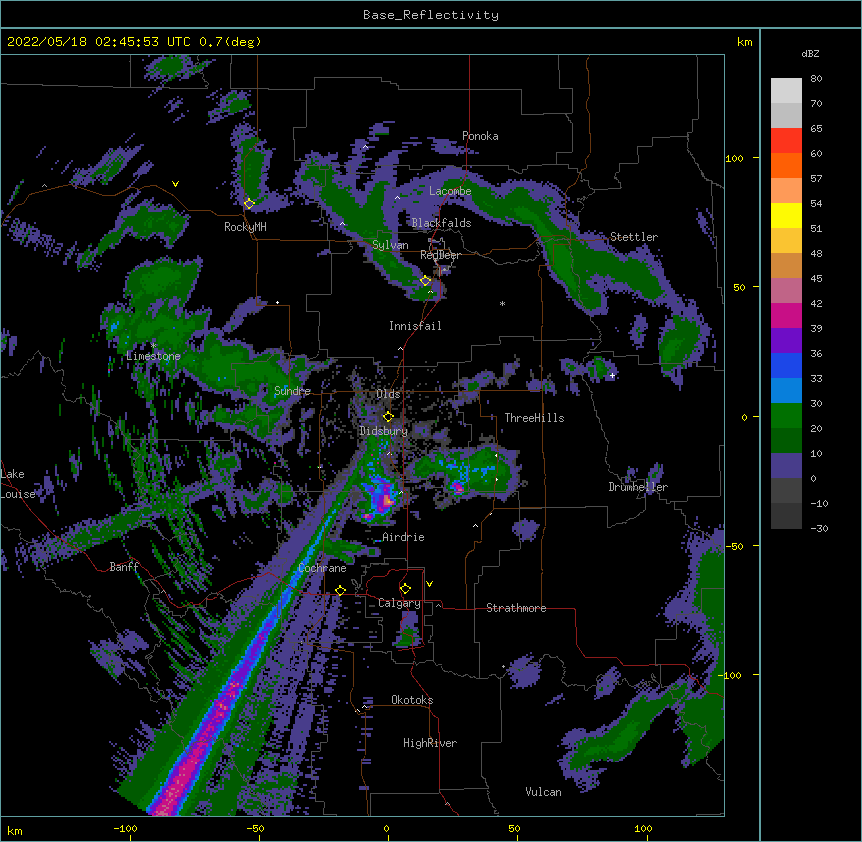The height and width of the screenshot is (842, 862).
Task: Click the white asterisk marker east of Innisfail
Action: point(502,304)
